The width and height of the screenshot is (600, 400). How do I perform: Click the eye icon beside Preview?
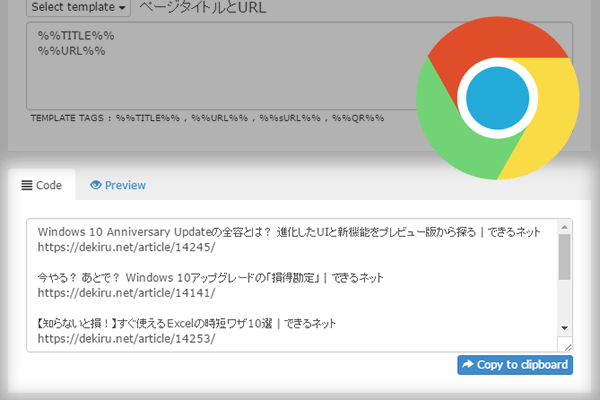[x=96, y=185]
